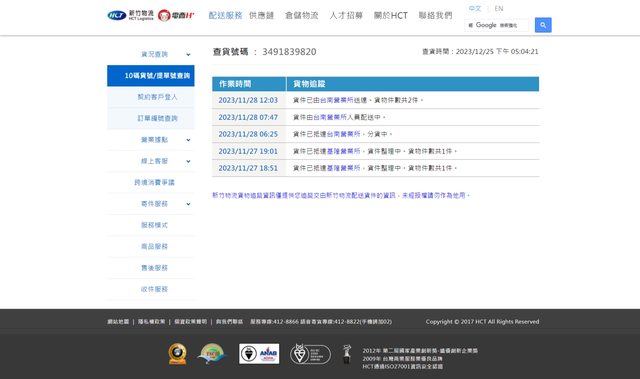Open 隱私權政策 footer link

(151, 321)
